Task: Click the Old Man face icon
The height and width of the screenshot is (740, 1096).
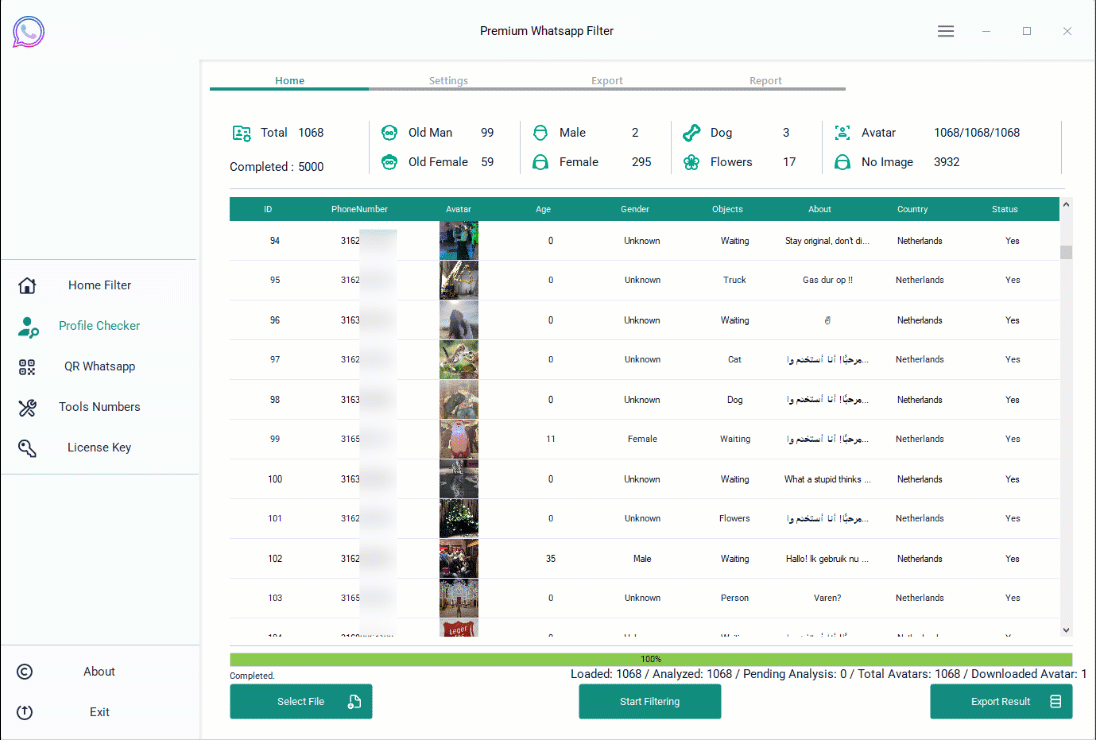Action: pos(389,133)
